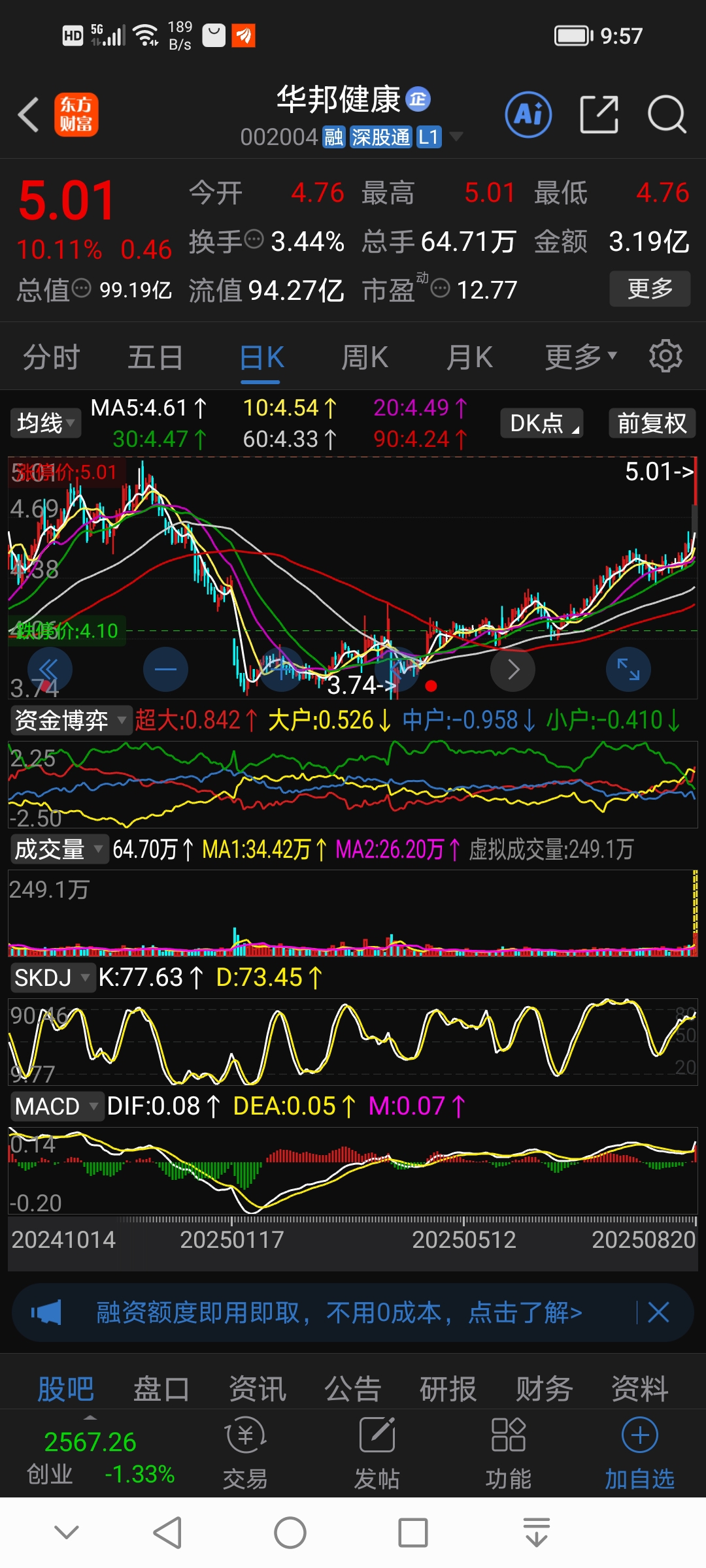Tap Android back navigation triangle
The image size is (706, 1568).
167,1533
